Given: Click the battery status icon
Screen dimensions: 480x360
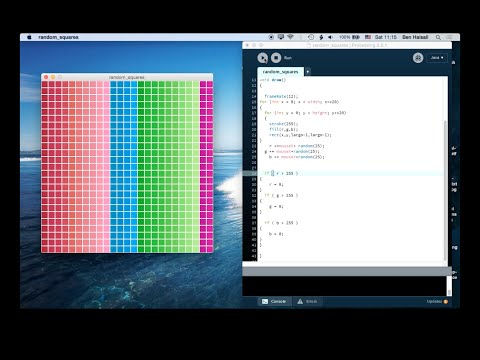Looking at the screenshot, I should (x=356, y=37).
